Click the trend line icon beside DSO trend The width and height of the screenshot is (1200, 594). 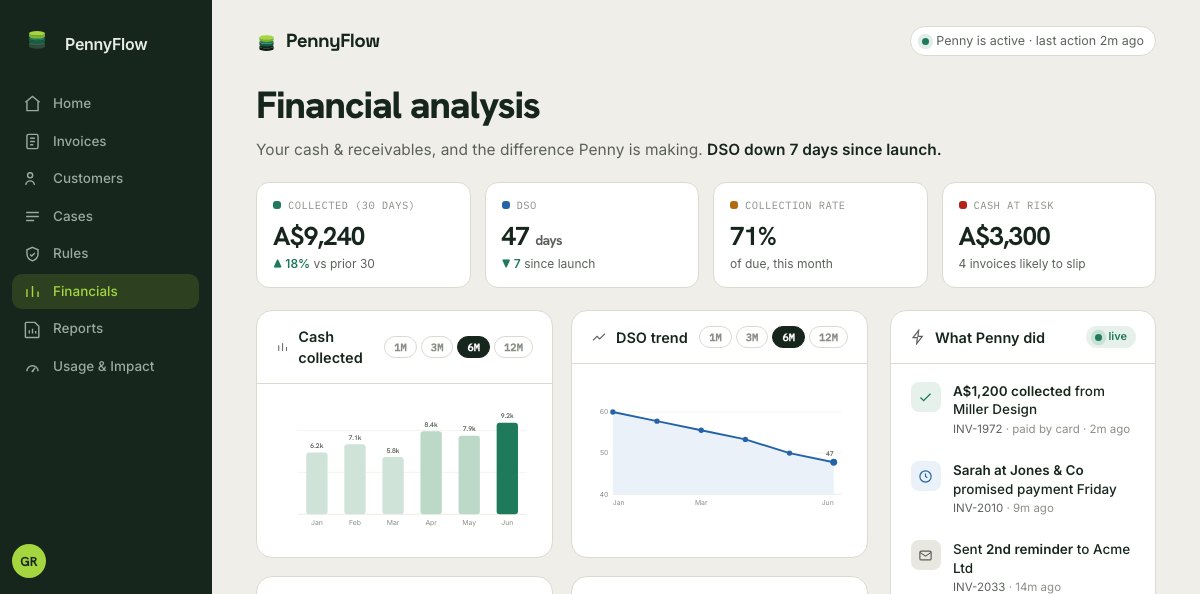click(599, 337)
